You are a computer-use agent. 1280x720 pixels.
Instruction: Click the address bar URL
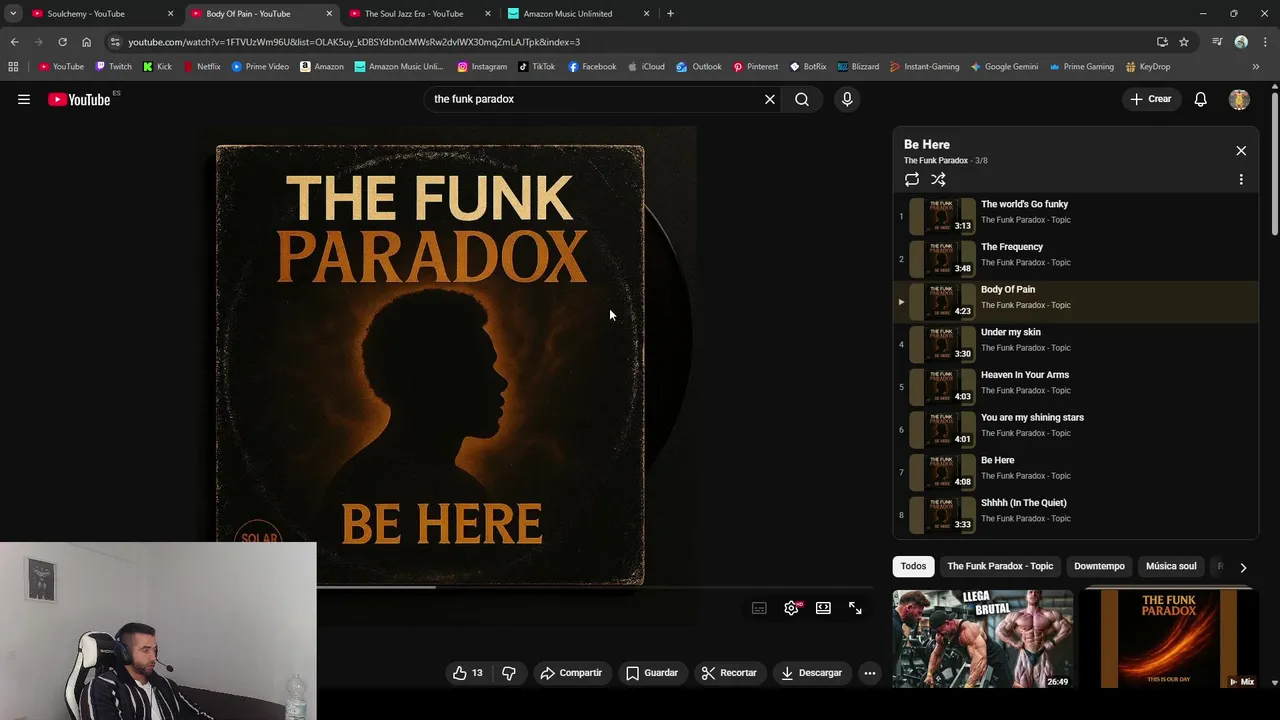[354, 42]
